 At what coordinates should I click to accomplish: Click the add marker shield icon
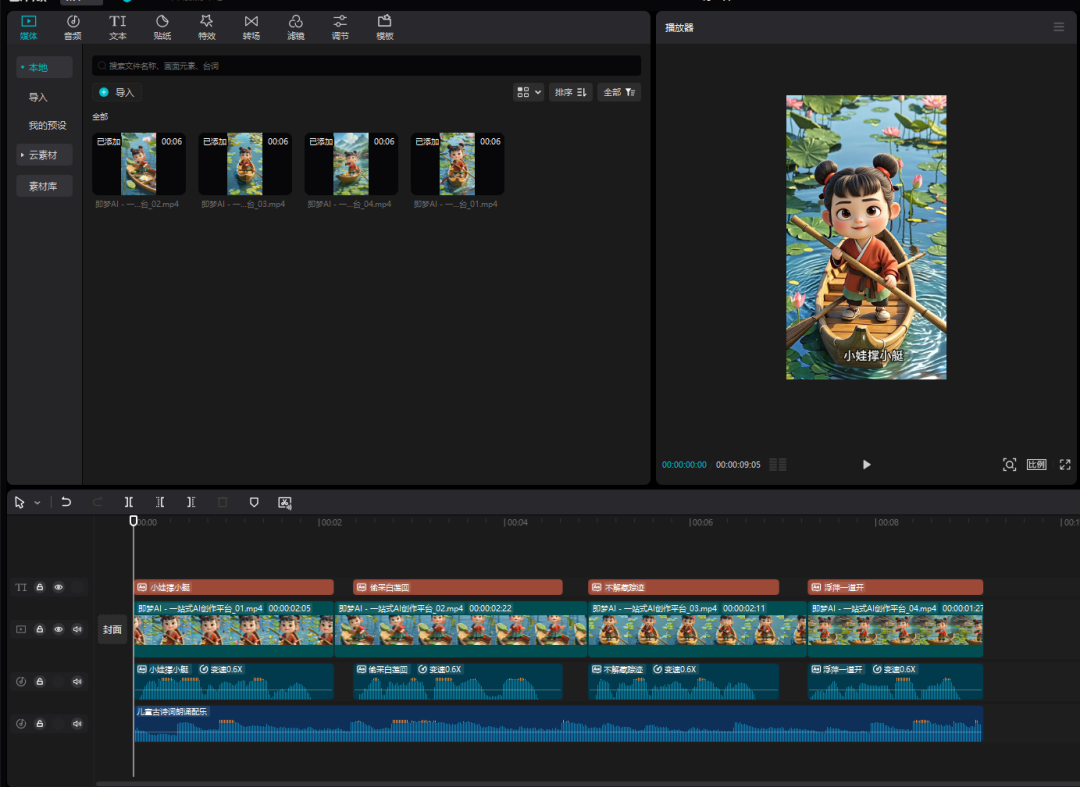(254, 502)
